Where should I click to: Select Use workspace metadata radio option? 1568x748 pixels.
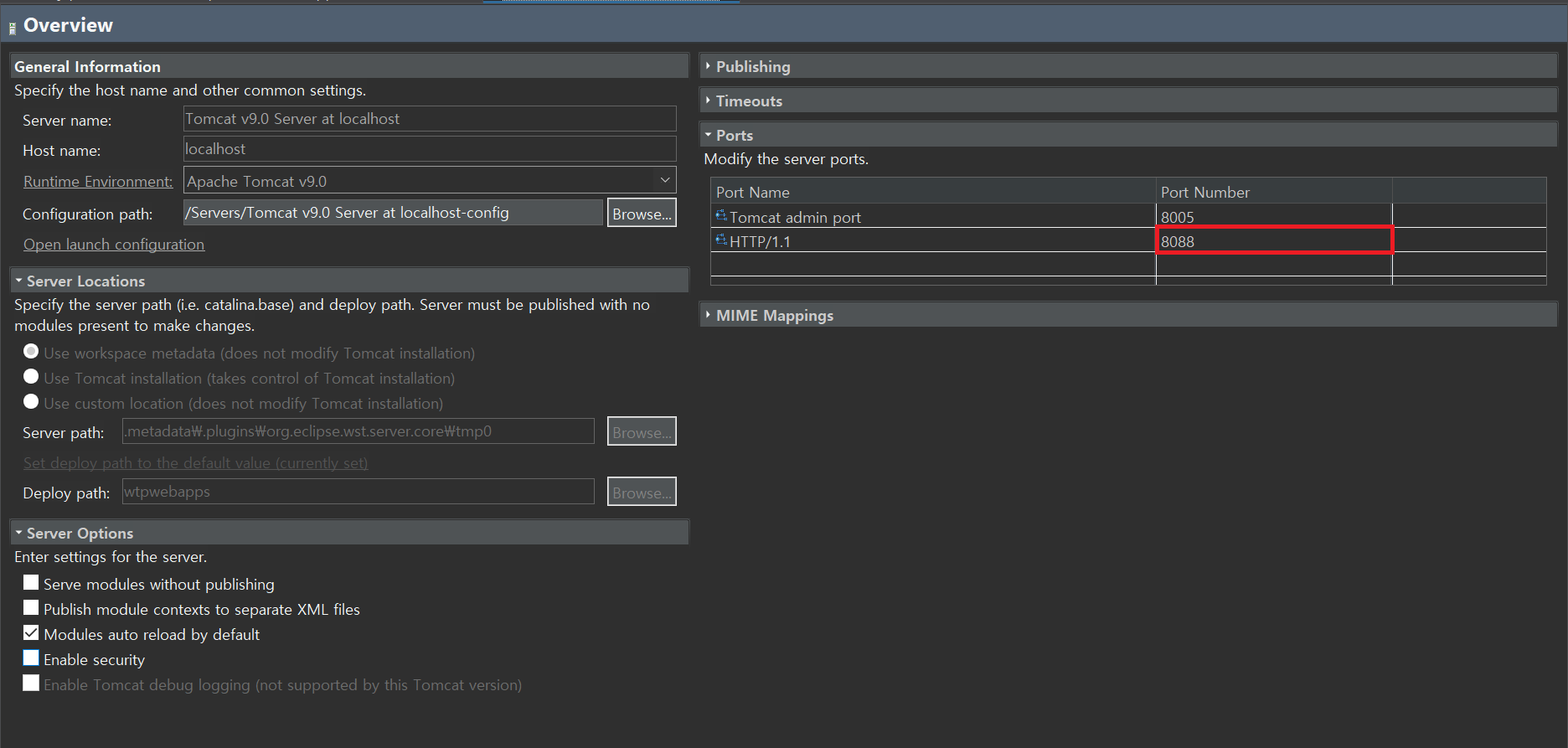tap(31, 352)
